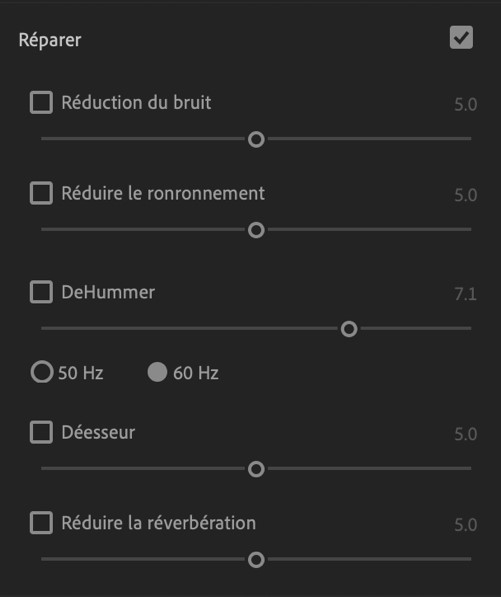This screenshot has height=597, width=501.
Task: Turn on the DeHummer checkbox
Action: (x=41, y=292)
